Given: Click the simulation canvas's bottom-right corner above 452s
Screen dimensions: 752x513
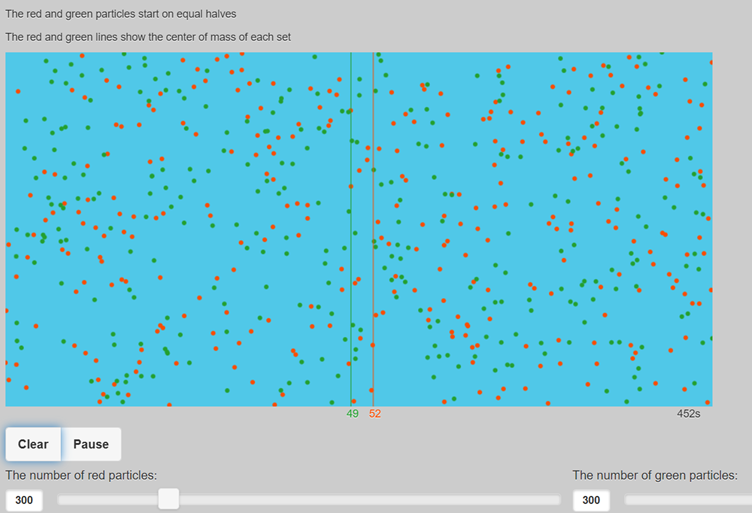Looking at the screenshot, I should click(706, 400).
